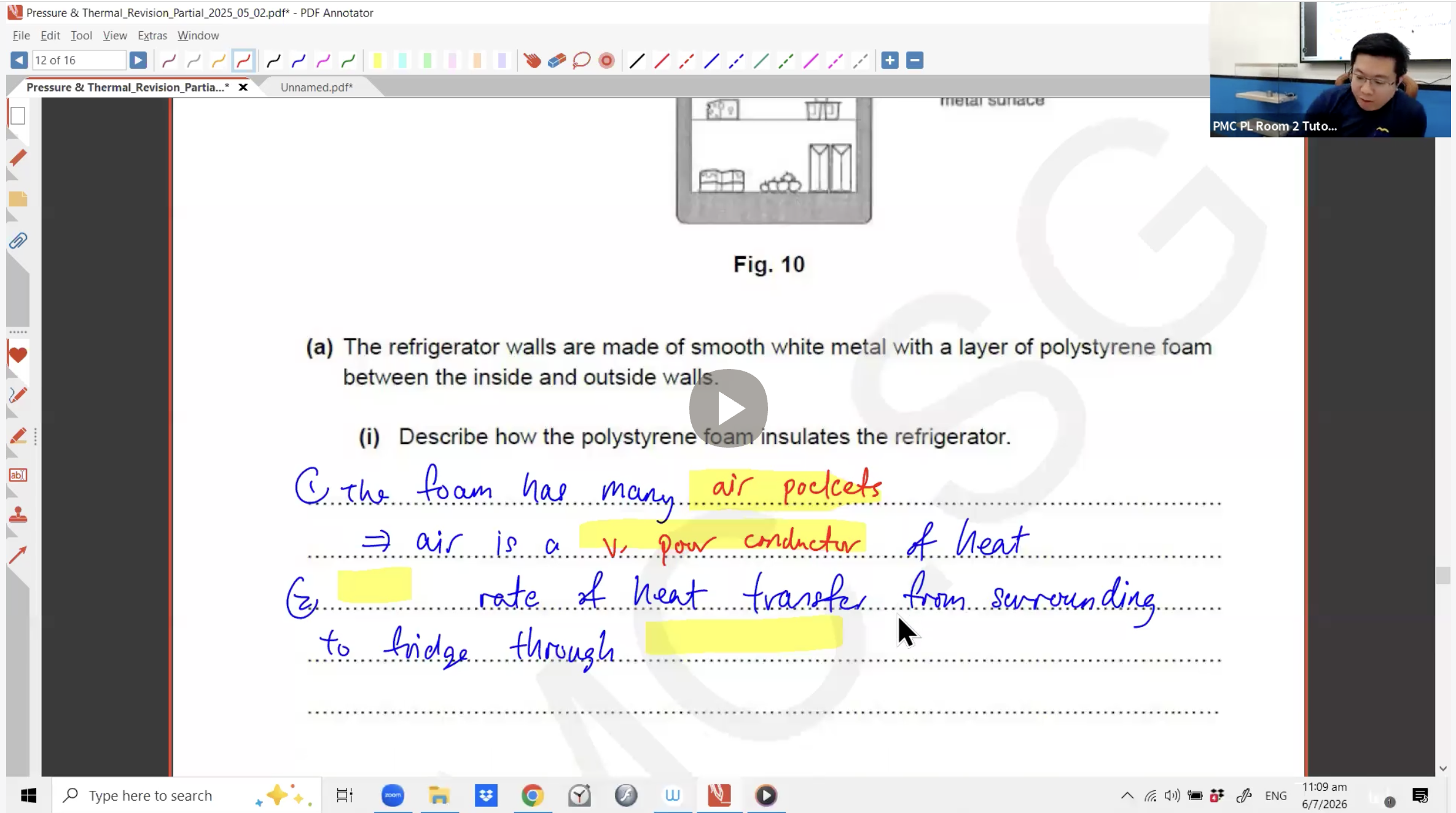Open the favorites heart toolbox

click(x=18, y=355)
